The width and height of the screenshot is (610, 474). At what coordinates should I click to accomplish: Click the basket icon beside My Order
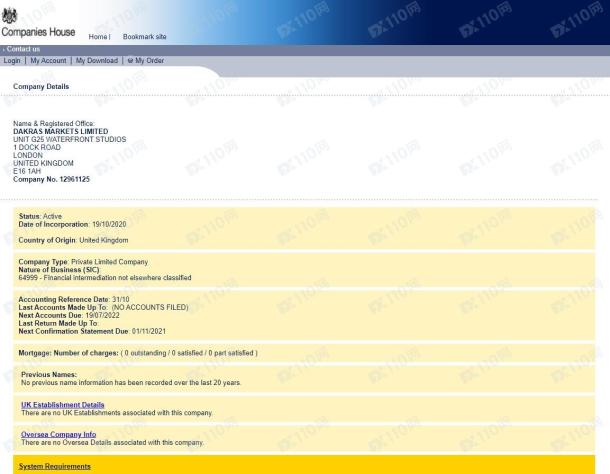[x=130, y=61]
